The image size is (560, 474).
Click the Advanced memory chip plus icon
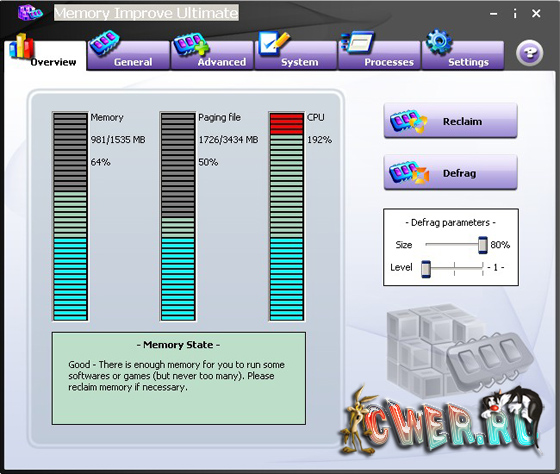[x=190, y=44]
